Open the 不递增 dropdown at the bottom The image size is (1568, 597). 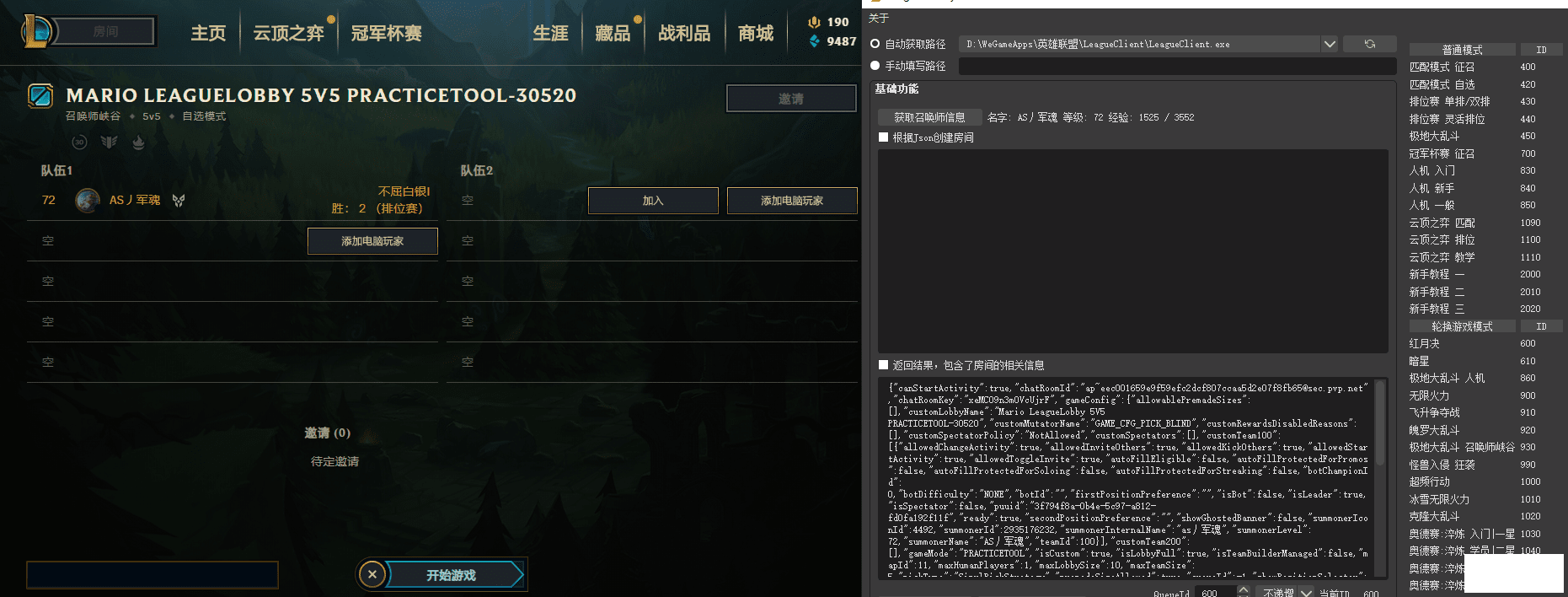point(1286,593)
